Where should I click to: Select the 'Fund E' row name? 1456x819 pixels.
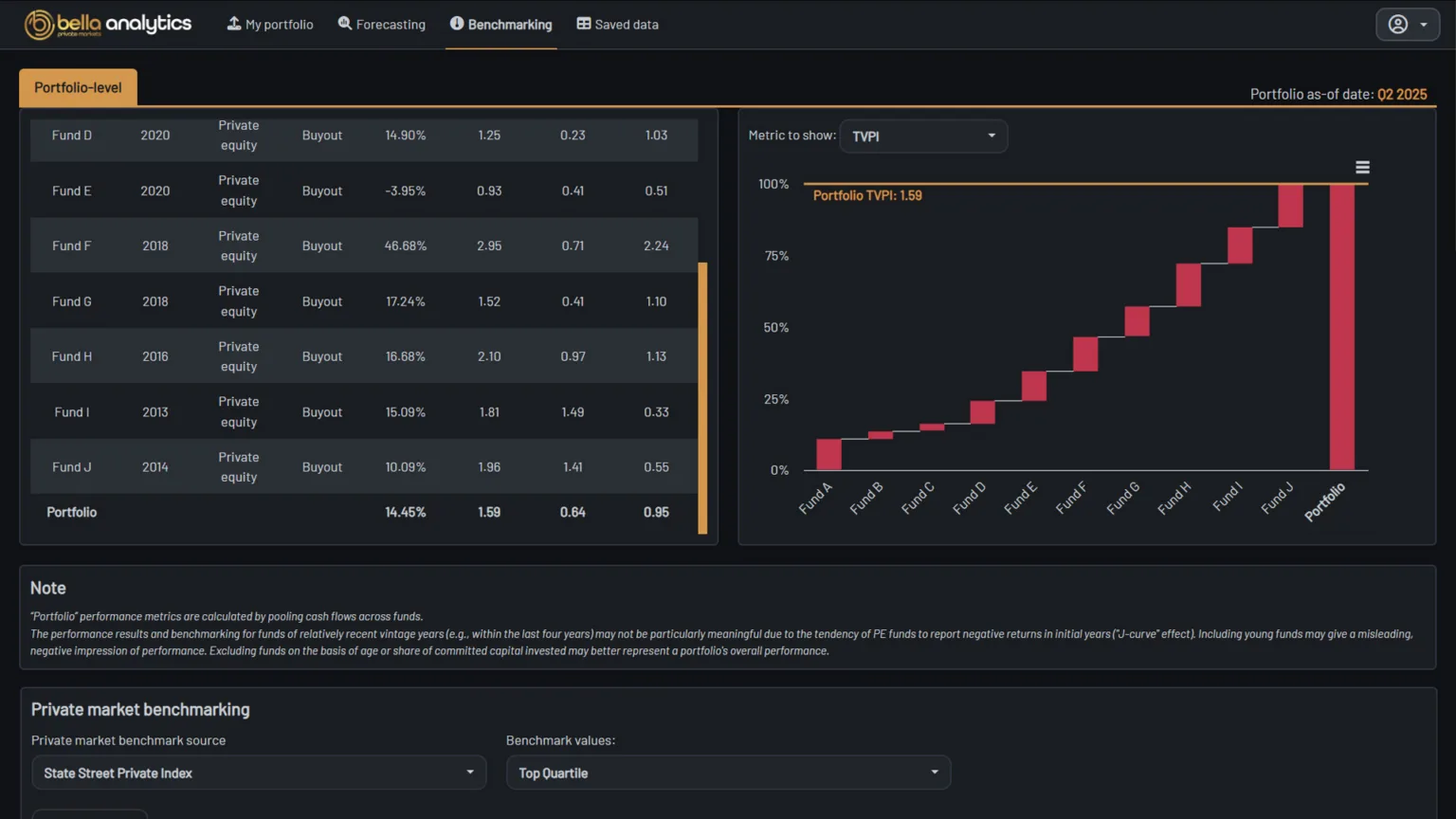coord(72,191)
